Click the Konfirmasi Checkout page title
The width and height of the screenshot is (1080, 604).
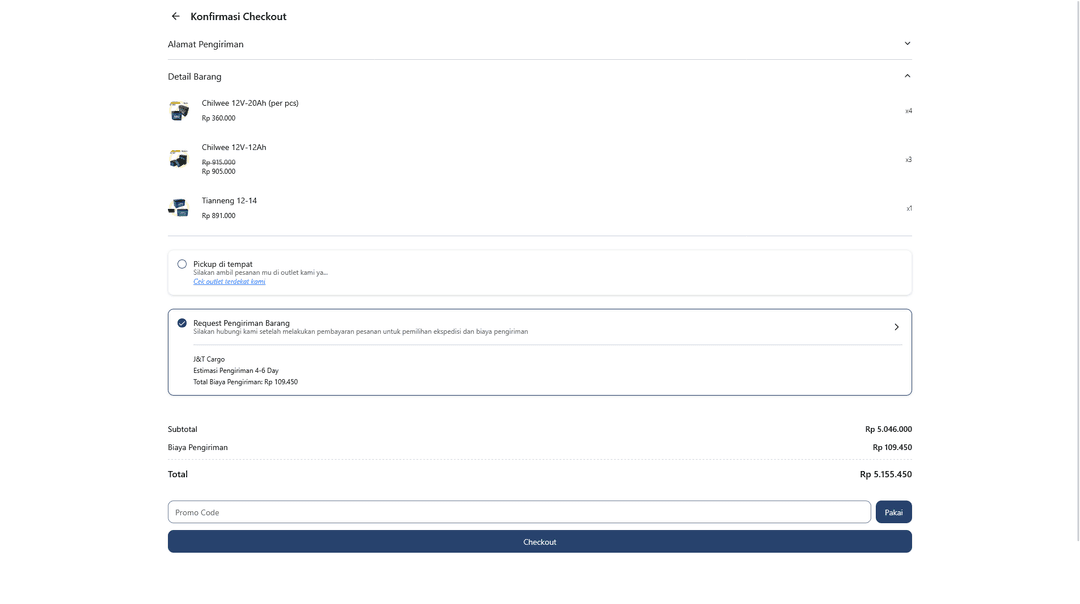pos(238,16)
